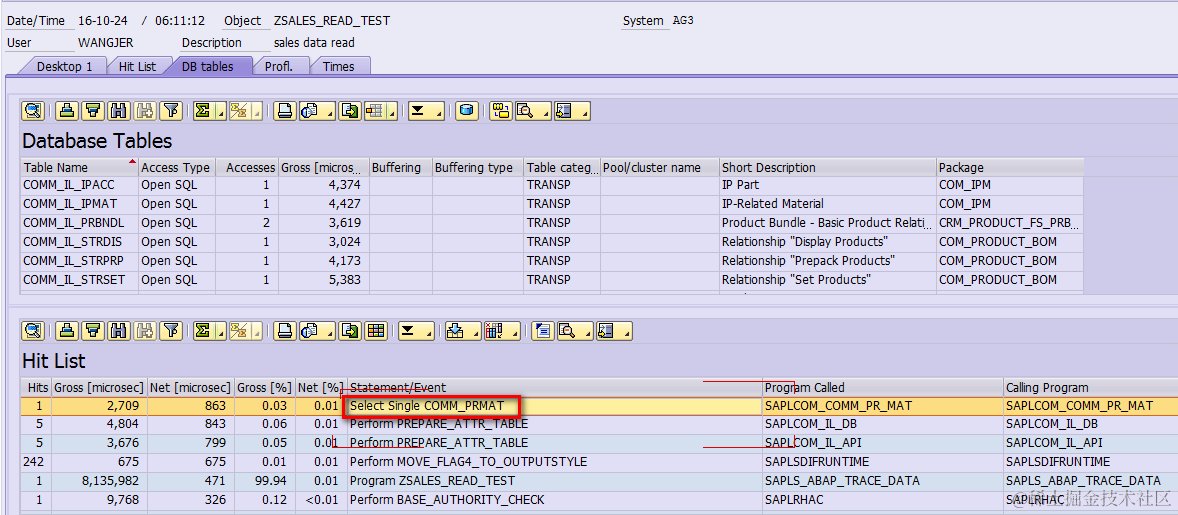This screenshot has height=515, width=1178.
Task: Click Statement/Event column header
Action: tap(555, 387)
